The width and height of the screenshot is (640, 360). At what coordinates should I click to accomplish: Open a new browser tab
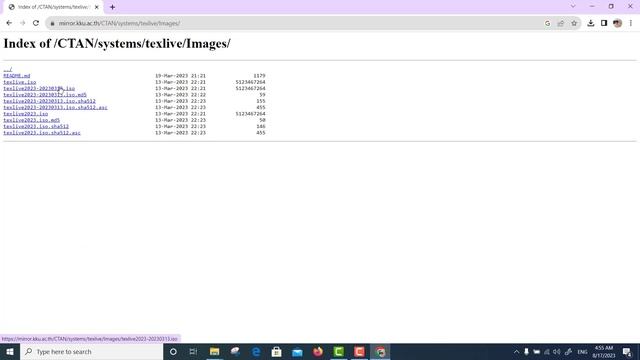point(112,7)
